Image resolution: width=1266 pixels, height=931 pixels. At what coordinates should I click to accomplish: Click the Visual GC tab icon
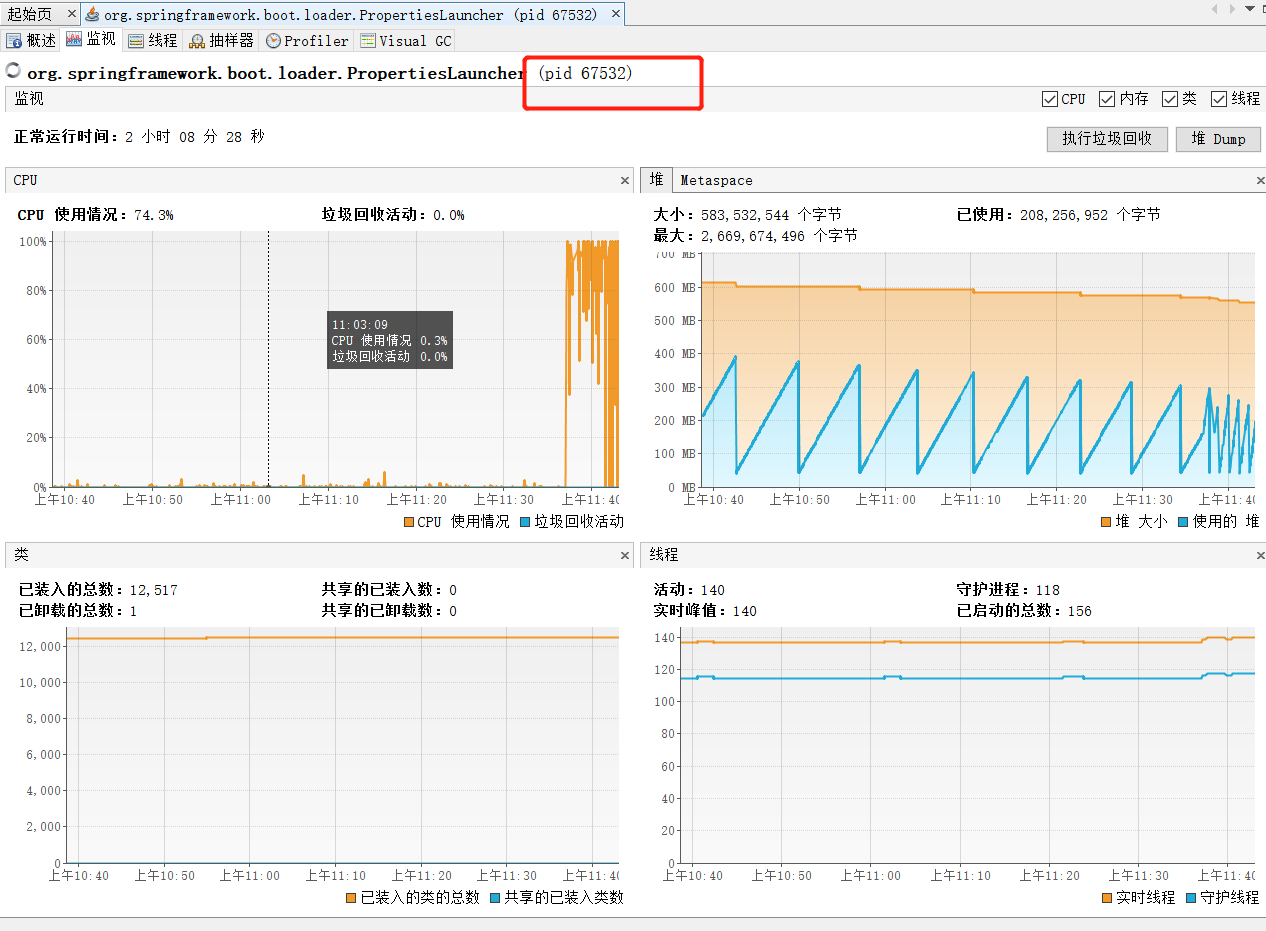coord(368,41)
